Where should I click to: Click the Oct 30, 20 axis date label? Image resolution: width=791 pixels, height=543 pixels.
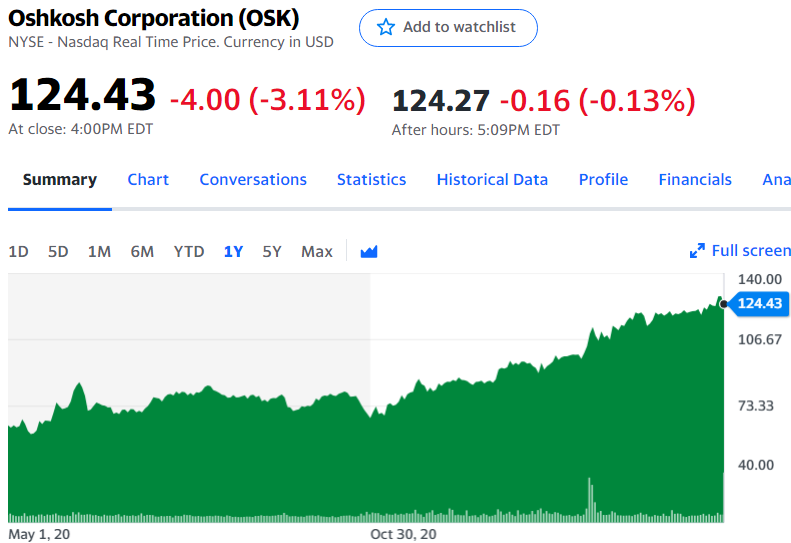tap(403, 534)
